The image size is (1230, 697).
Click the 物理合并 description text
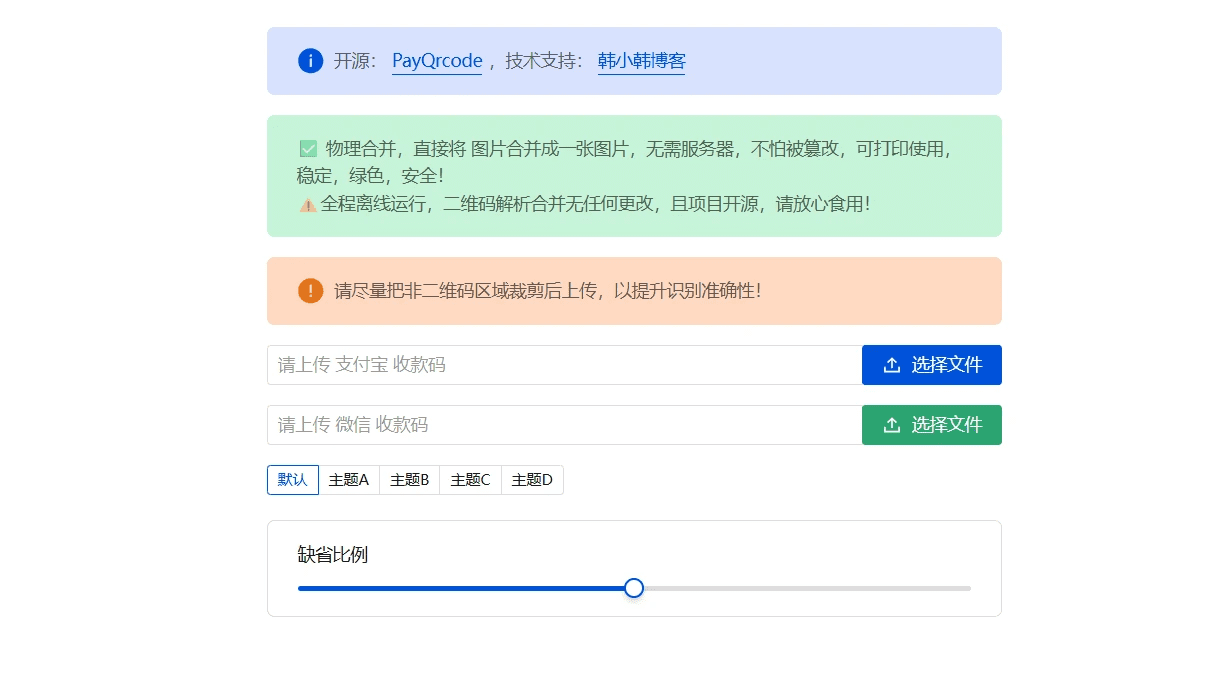(624, 162)
